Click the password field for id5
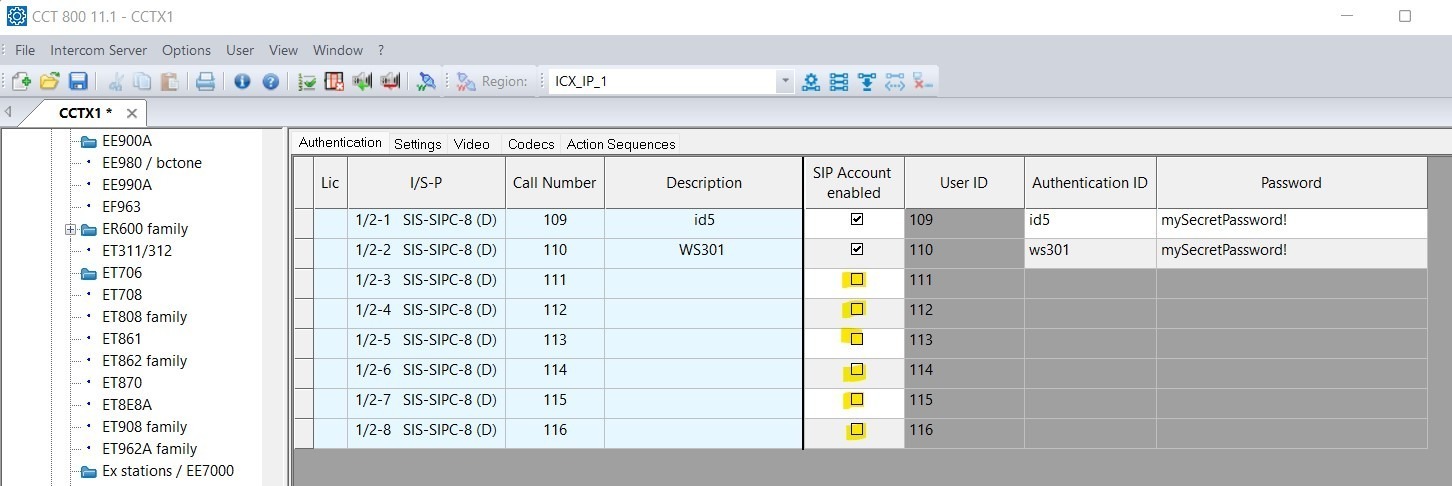 1290,220
